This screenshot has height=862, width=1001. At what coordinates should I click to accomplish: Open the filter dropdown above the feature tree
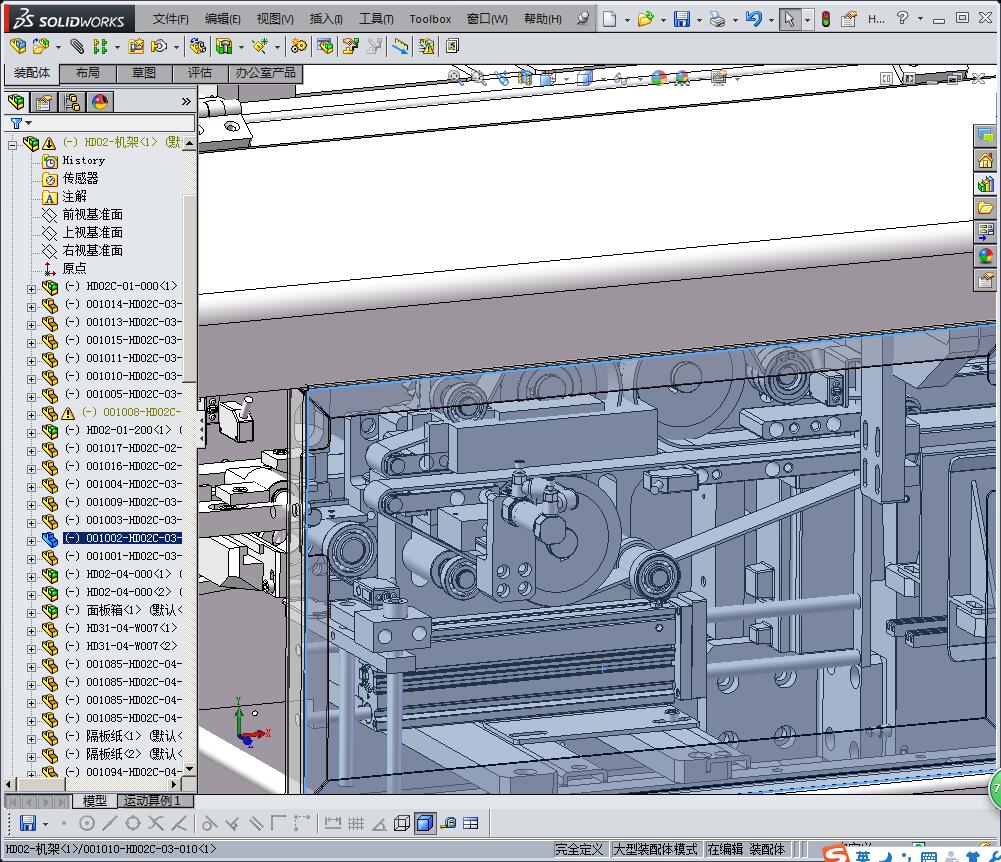[18, 124]
